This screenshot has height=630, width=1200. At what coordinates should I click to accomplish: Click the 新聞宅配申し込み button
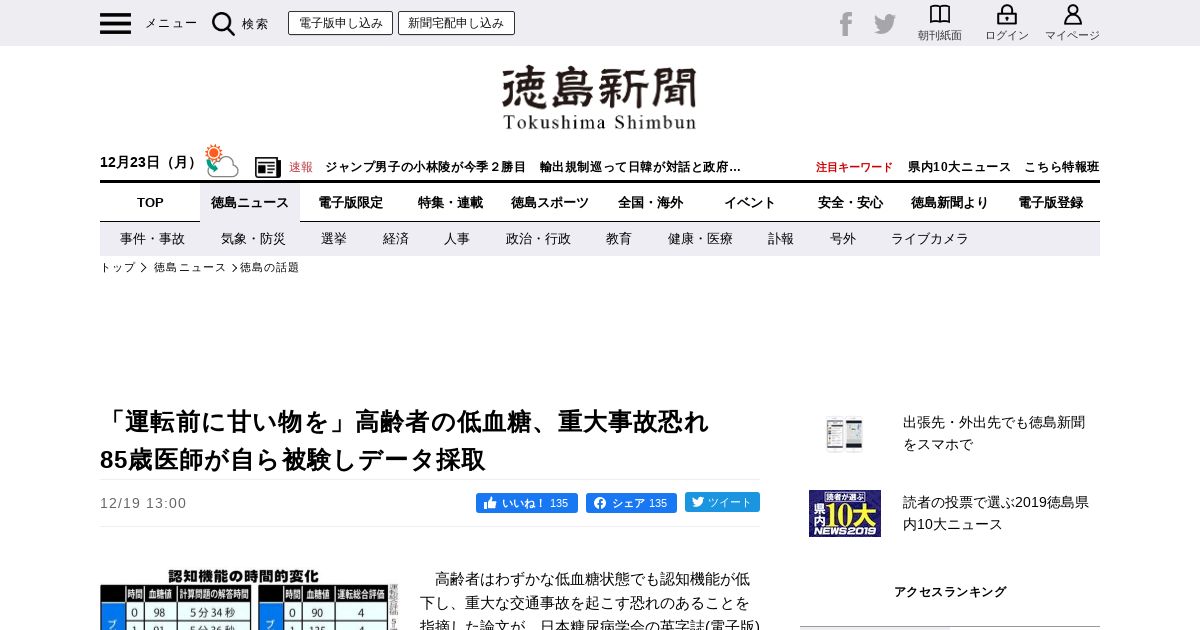pyautogui.click(x=456, y=23)
